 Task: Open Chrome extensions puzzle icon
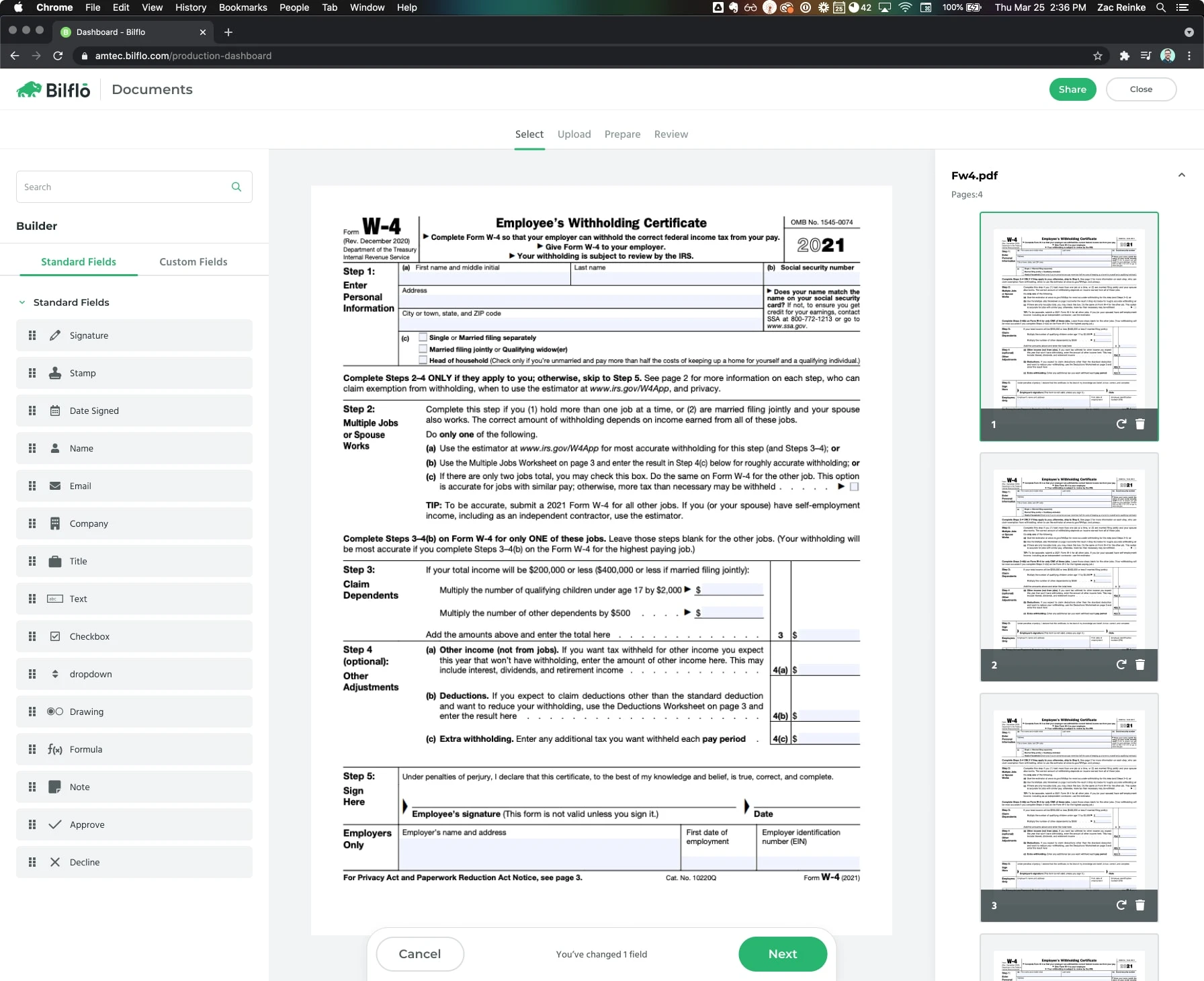1124,56
